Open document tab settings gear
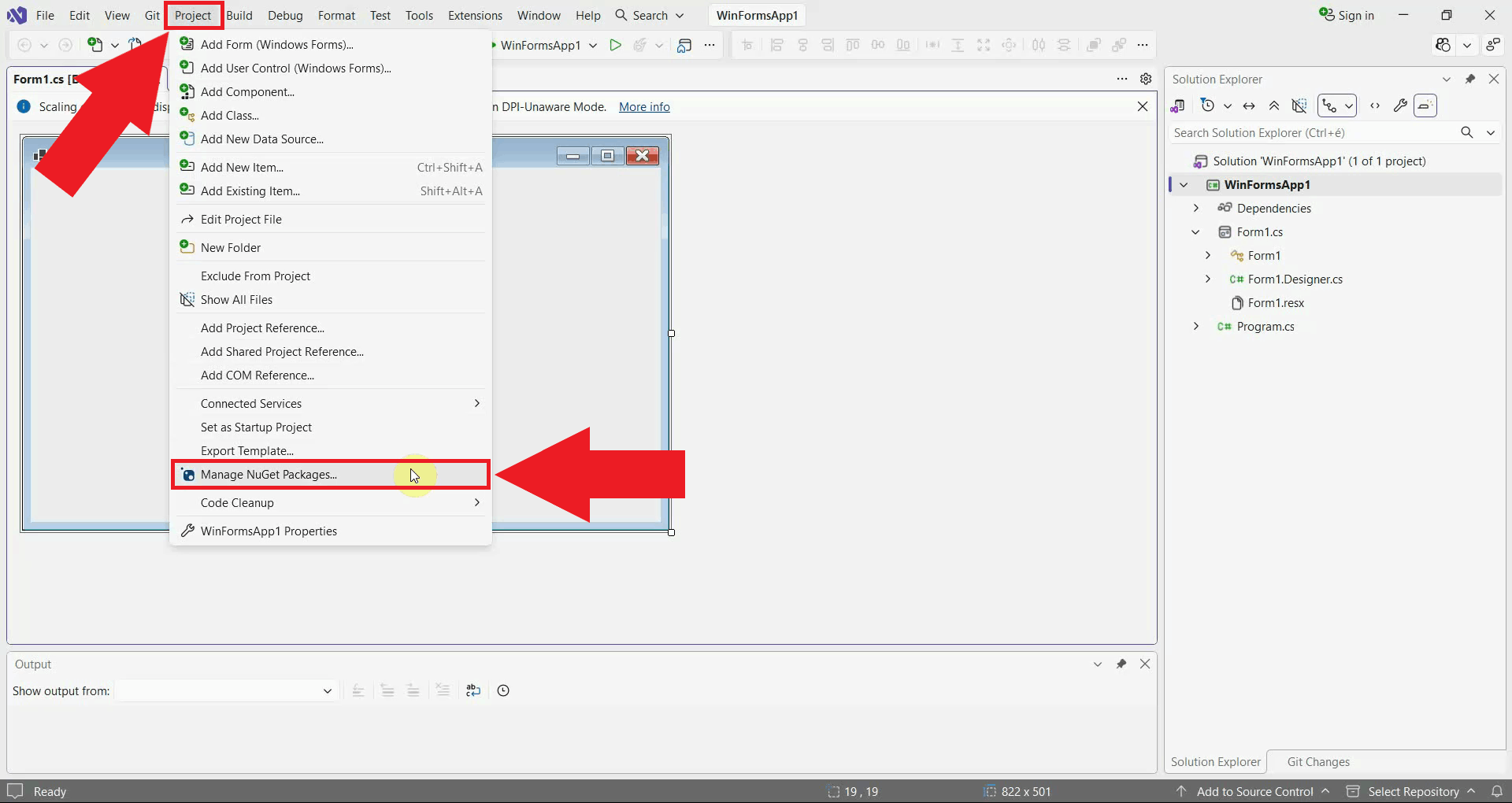 (x=1146, y=79)
